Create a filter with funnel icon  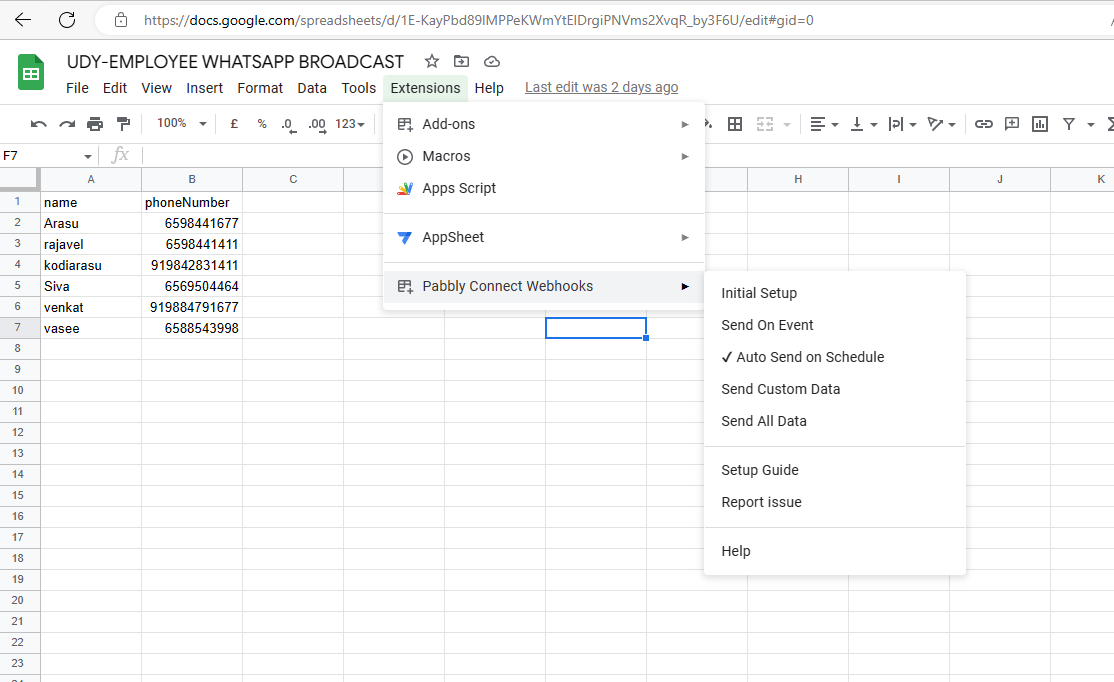(1069, 124)
